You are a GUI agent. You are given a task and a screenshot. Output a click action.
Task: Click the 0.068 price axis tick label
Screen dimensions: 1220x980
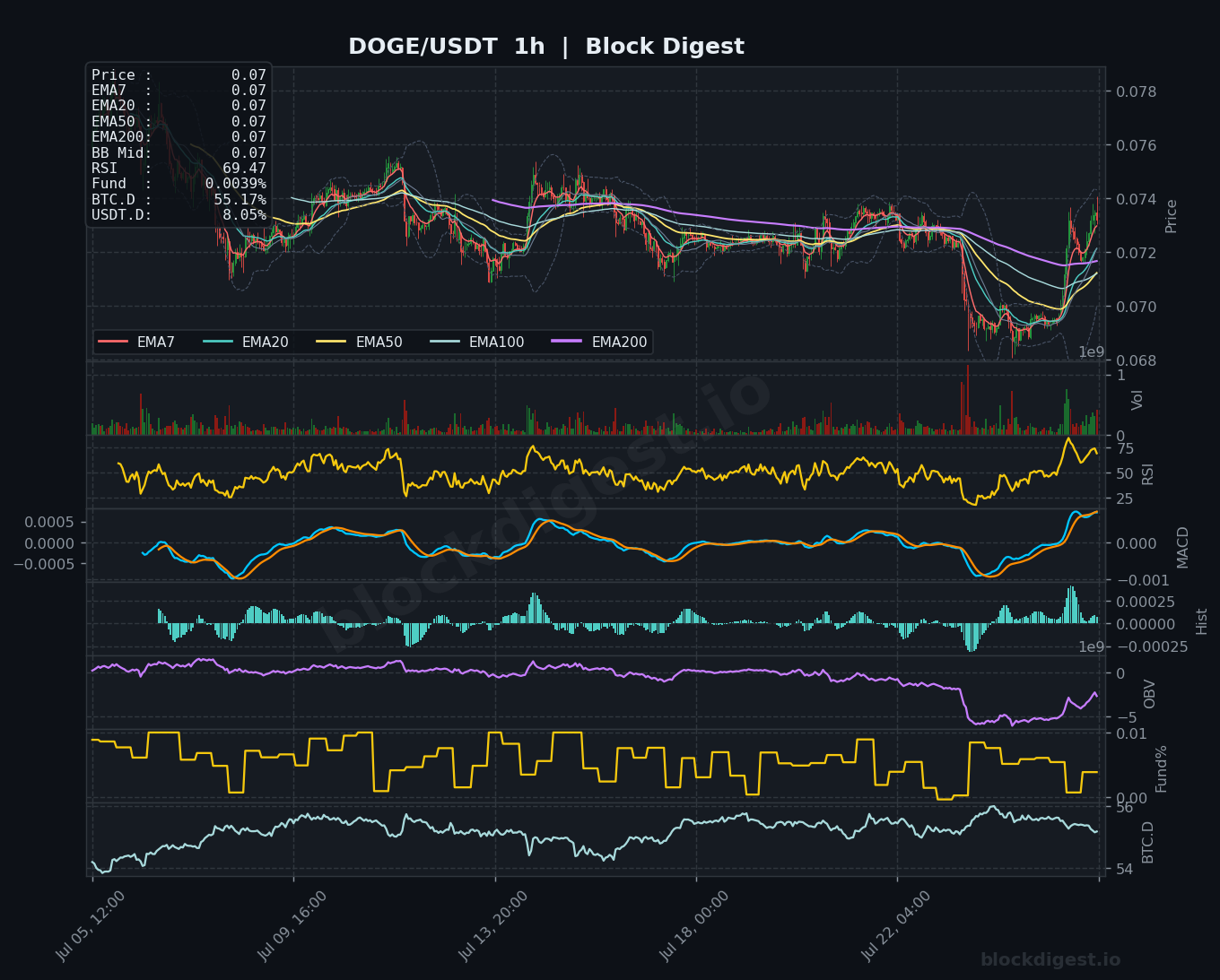tap(1137, 360)
